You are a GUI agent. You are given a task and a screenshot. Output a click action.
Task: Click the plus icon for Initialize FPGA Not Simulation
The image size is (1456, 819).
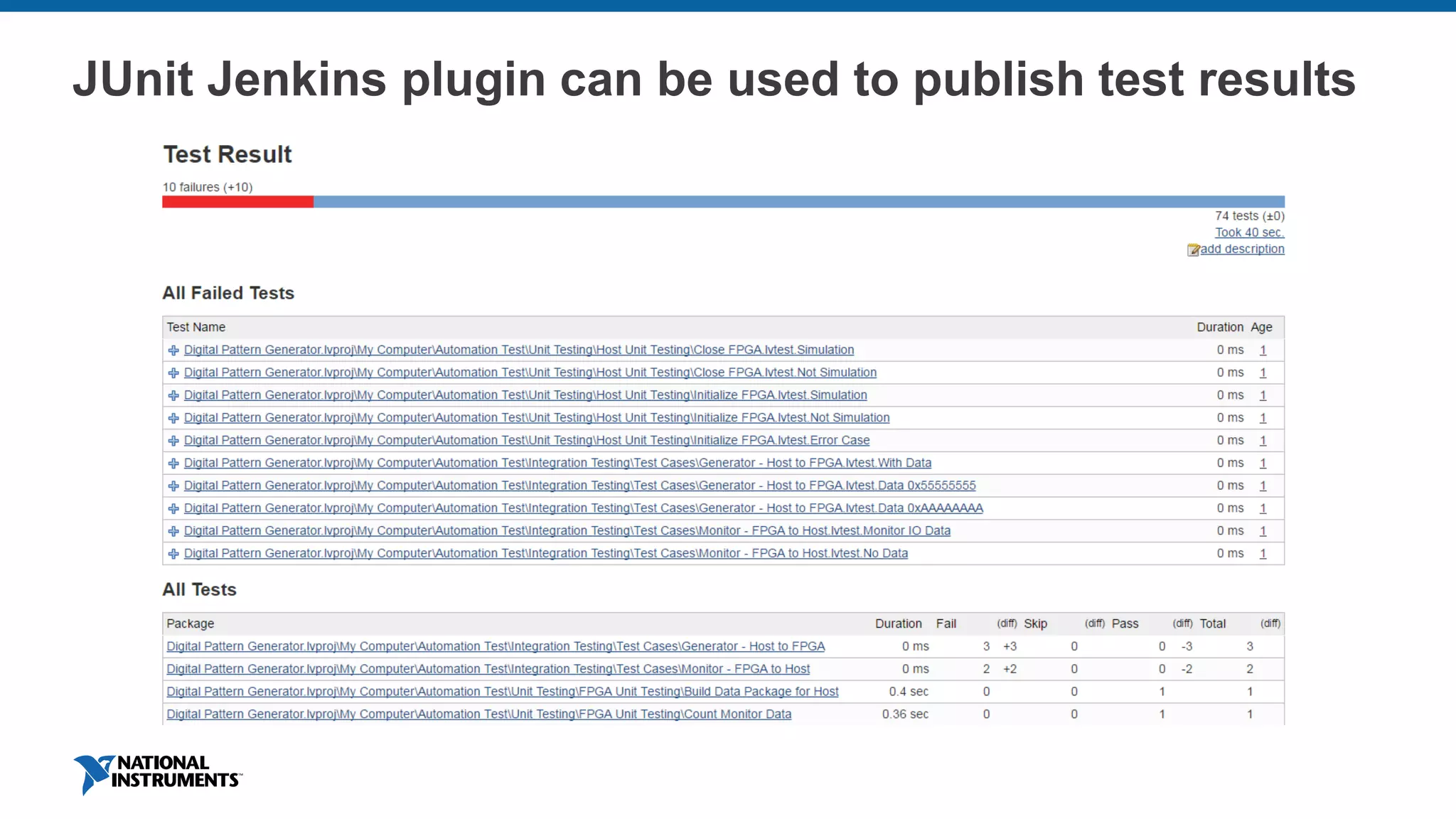tap(173, 418)
